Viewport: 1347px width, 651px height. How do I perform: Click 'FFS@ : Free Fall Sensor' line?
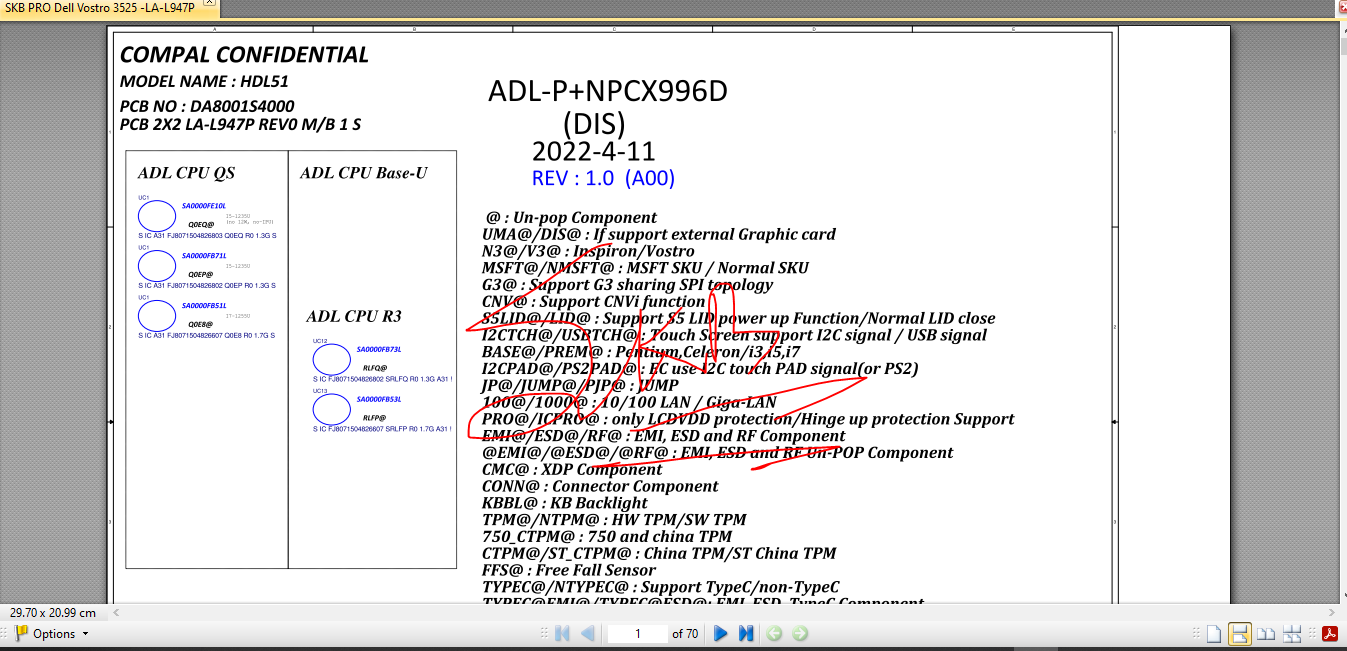click(x=569, y=571)
